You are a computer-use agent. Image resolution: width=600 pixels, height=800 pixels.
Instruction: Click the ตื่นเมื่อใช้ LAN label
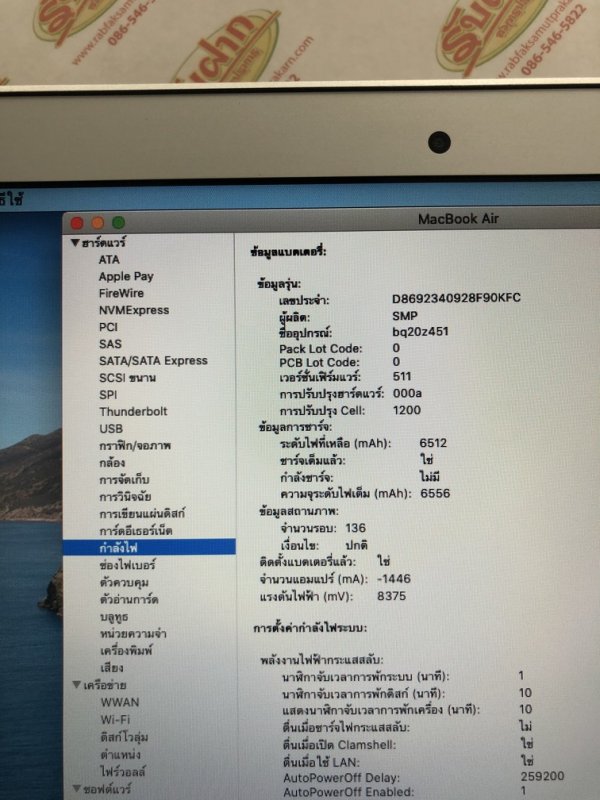321,762
